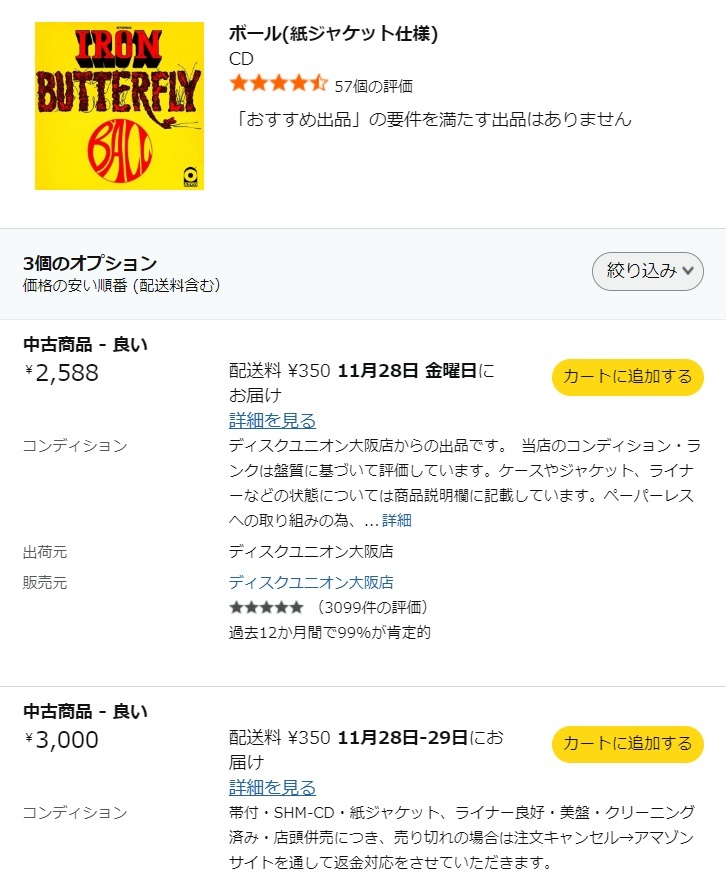Click the orange product star rating icons
726x877 pixels.
pyautogui.click(x=278, y=84)
